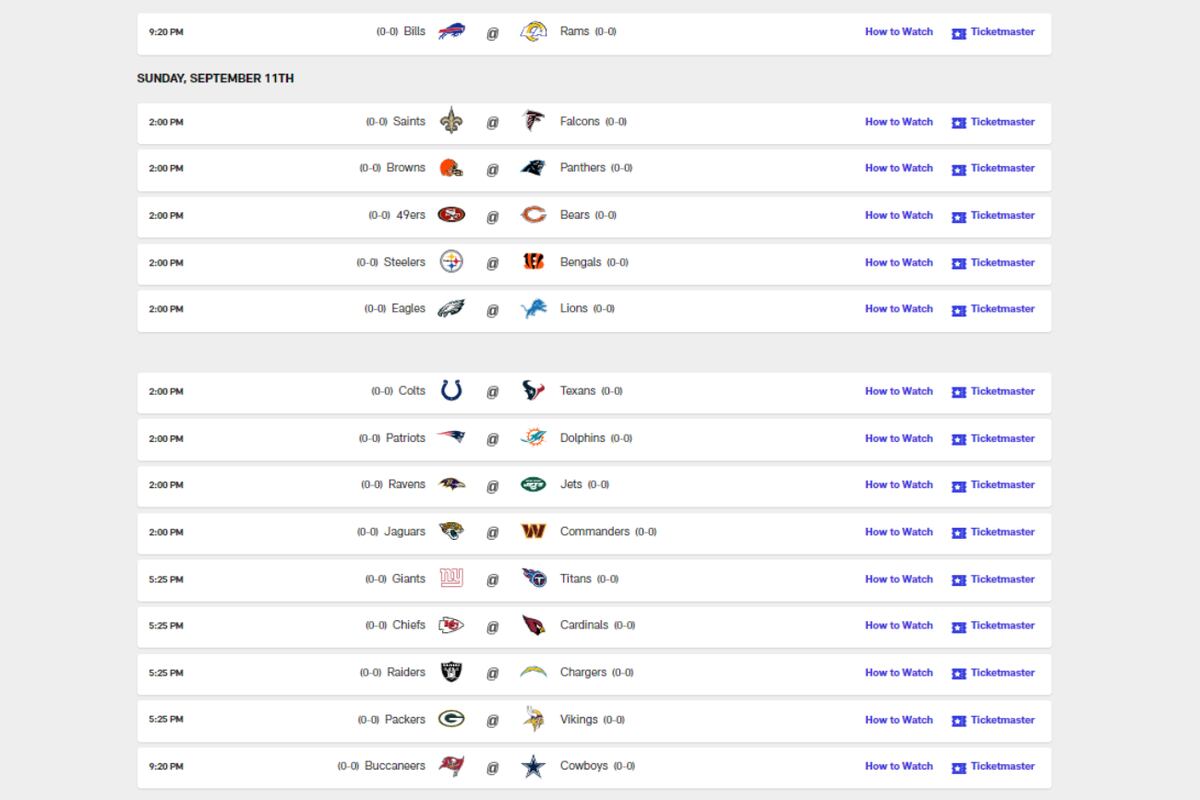Click the Vikings team logo
The image size is (1200, 800).
click(x=534, y=719)
